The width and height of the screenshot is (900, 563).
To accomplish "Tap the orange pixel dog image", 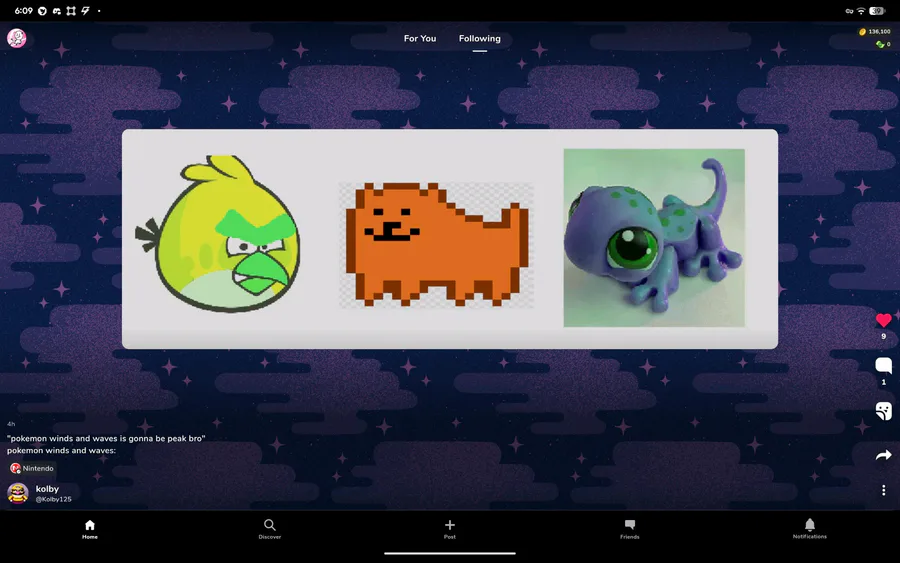I will 436,245.
